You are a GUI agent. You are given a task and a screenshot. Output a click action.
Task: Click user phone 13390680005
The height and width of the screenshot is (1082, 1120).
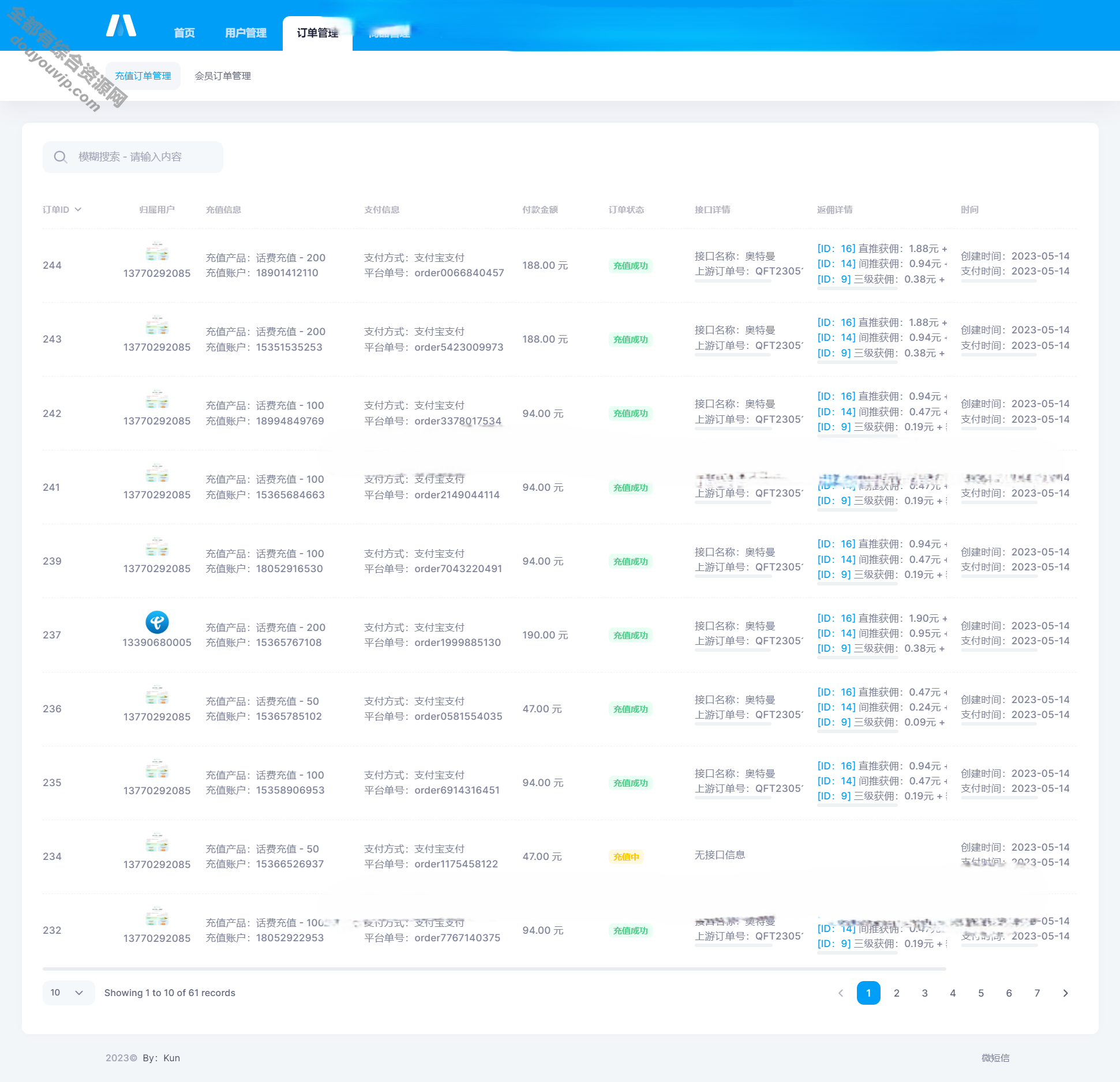(x=157, y=643)
